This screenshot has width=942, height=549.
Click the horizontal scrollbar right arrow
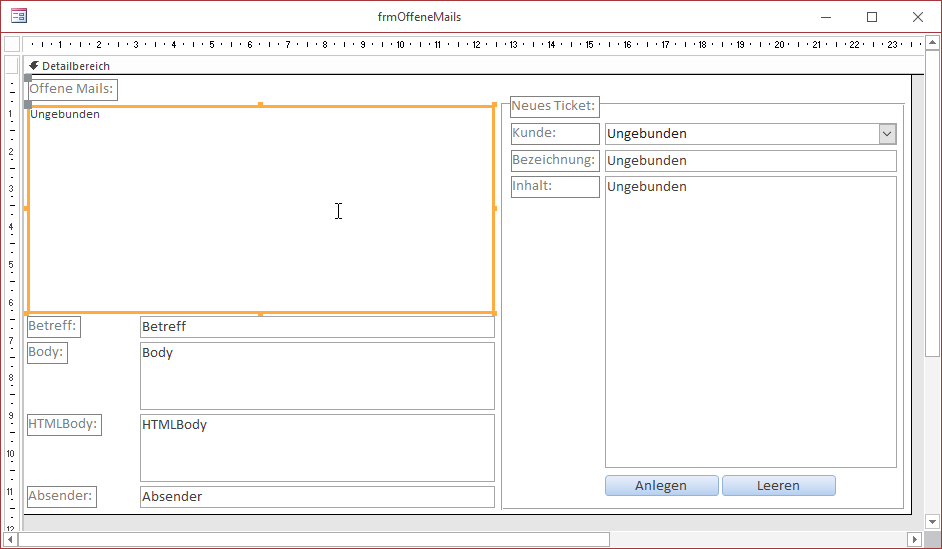click(913, 539)
